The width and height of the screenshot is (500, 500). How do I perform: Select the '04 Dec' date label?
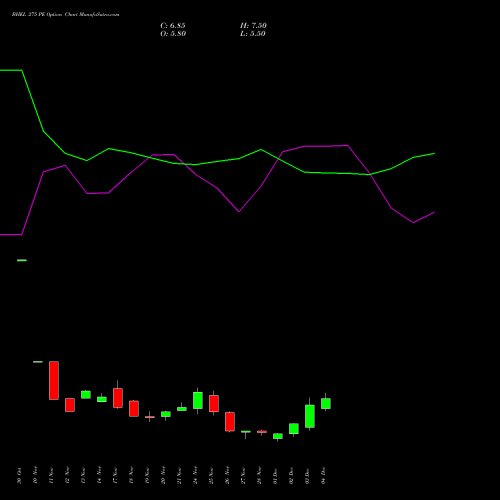tap(323, 476)
